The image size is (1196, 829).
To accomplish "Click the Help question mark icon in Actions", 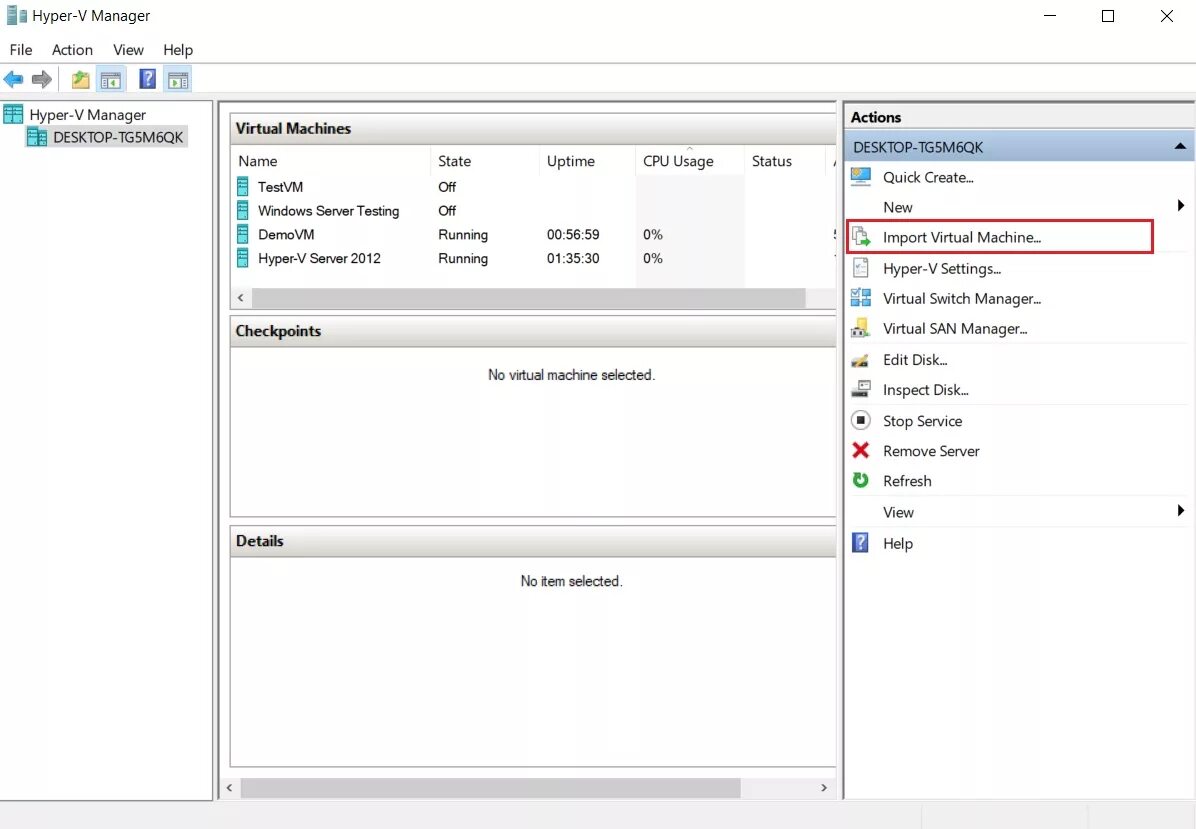I will pos(860,543).
